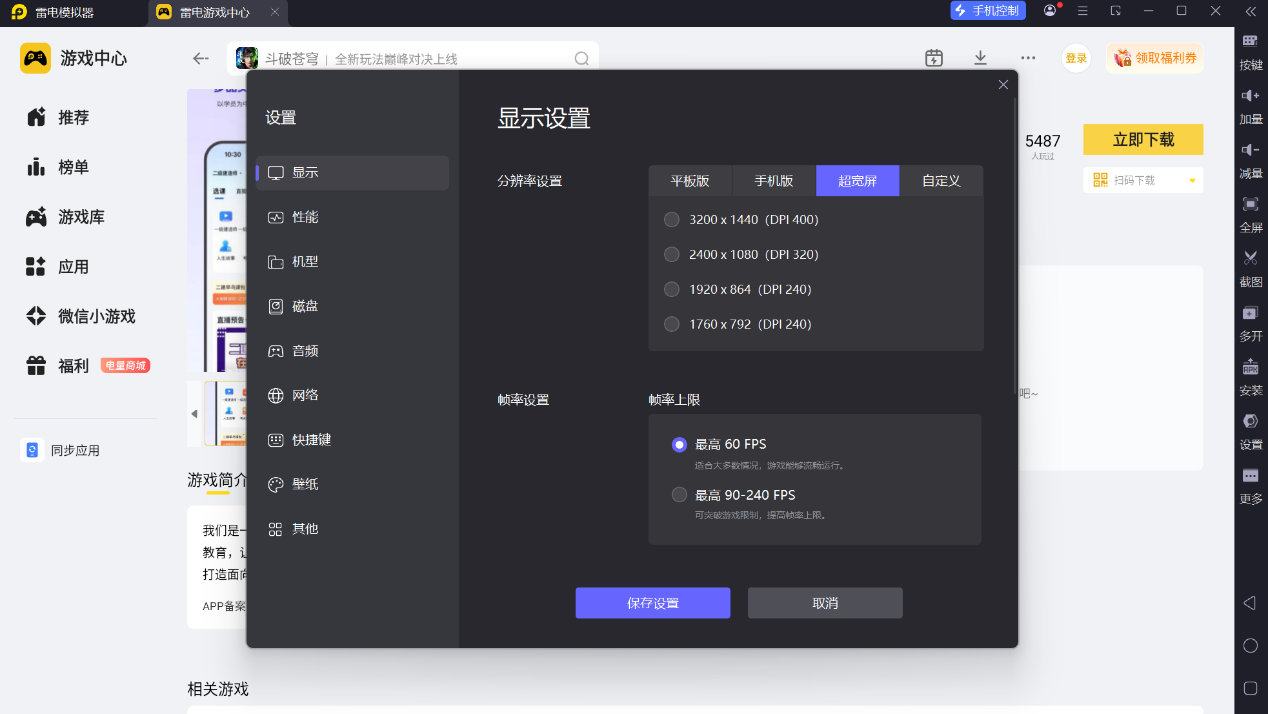Click 同步应用 sync apps
This screenshot has height=714, width=1268.
62,450
